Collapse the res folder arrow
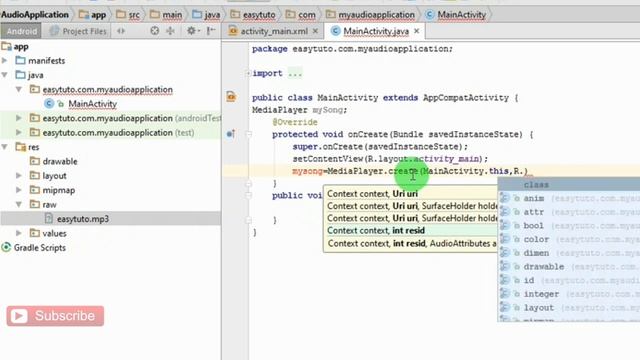Viewport: 640px width, 360px height. point(5,147)
